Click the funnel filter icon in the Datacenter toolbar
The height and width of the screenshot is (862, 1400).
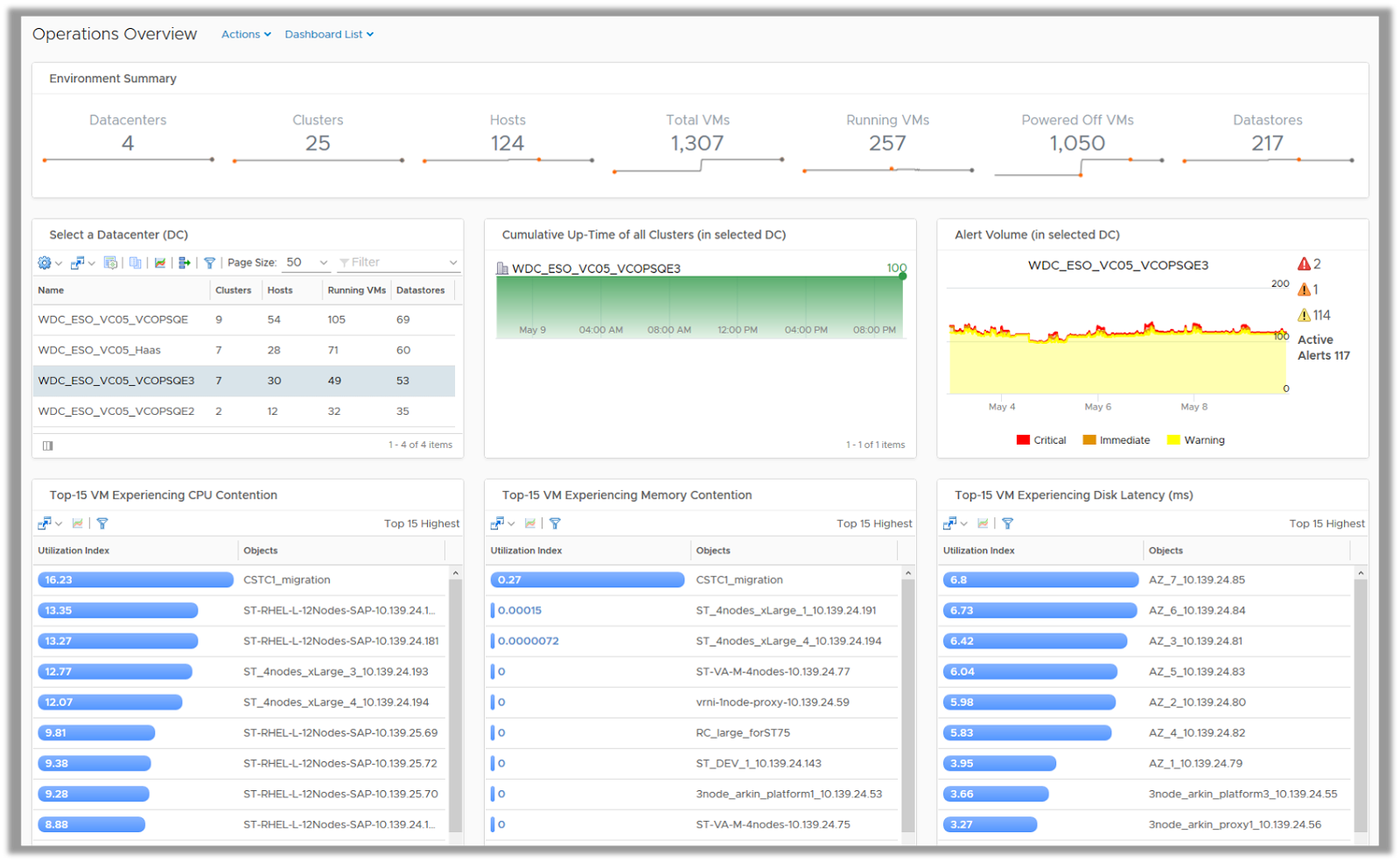(210, 263)
